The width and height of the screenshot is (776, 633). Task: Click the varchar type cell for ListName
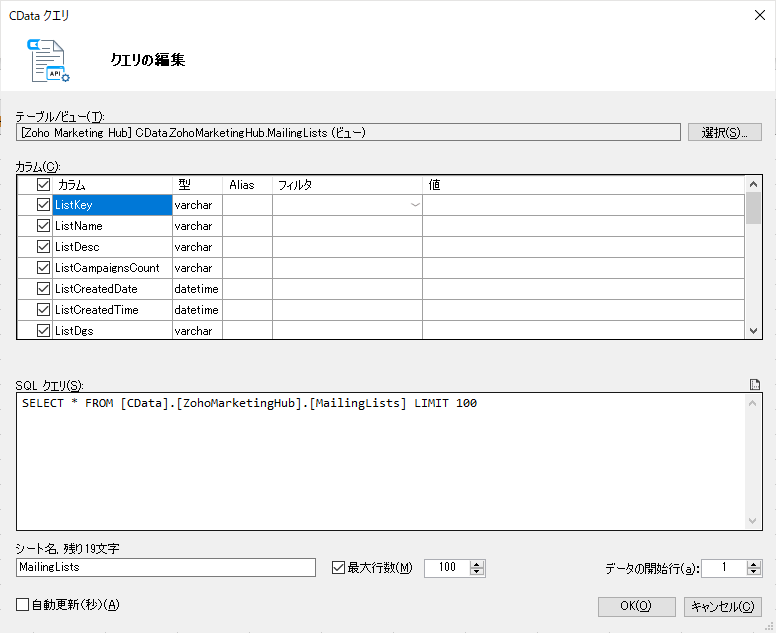click(197, 226)
